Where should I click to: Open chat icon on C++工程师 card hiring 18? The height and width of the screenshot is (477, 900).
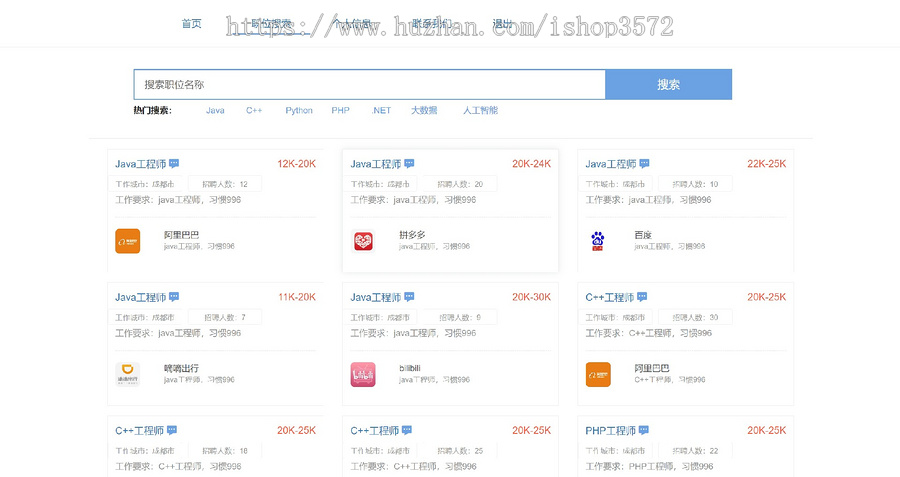(172, 430)
